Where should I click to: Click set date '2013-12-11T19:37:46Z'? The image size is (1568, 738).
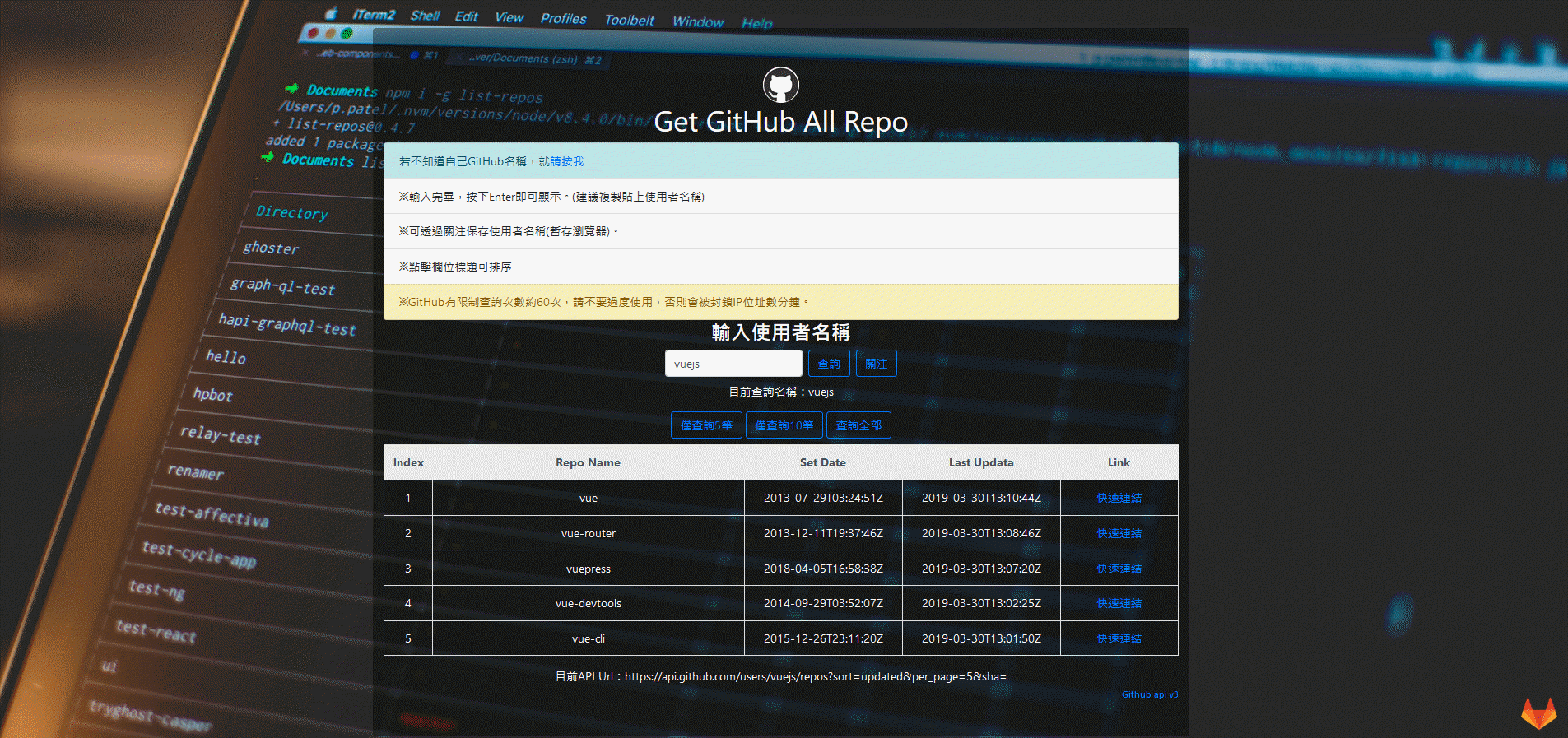click(823, 533)
